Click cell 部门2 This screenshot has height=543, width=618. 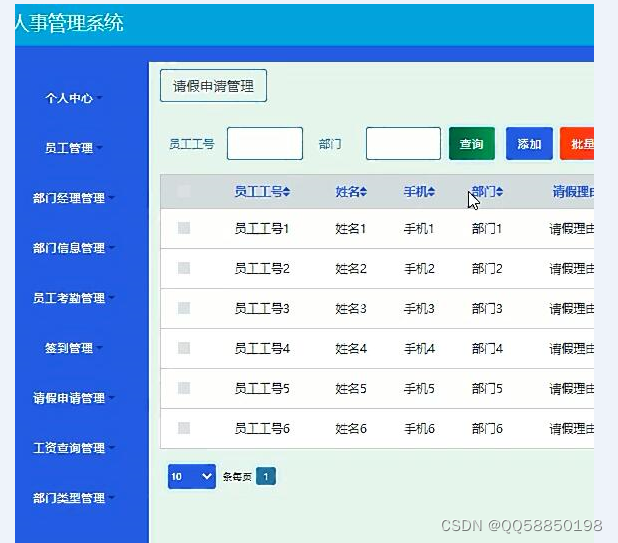[487, 269]
